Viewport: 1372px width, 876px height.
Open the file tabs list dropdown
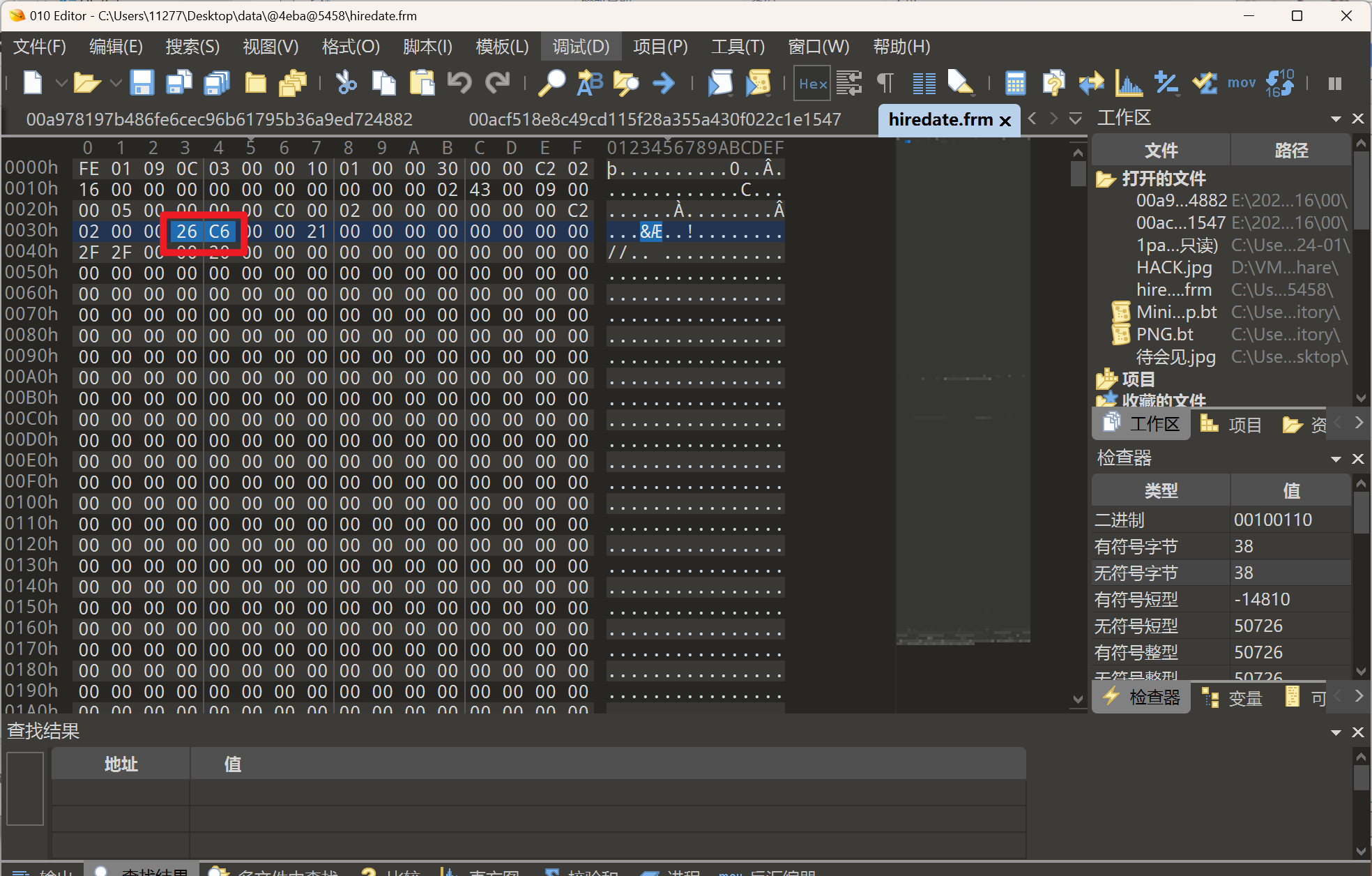click(x=1076, y=119)
